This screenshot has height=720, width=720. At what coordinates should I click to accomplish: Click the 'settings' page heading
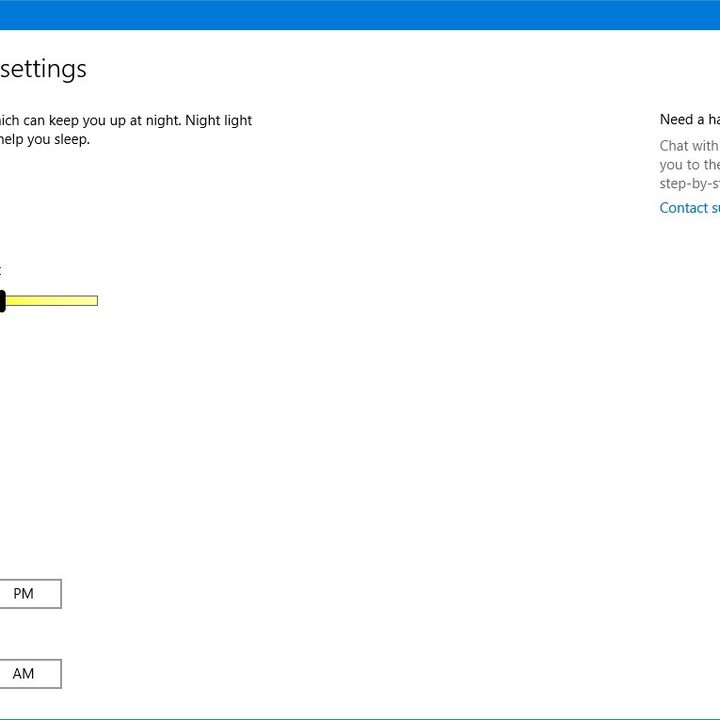[x=43, y=69]
